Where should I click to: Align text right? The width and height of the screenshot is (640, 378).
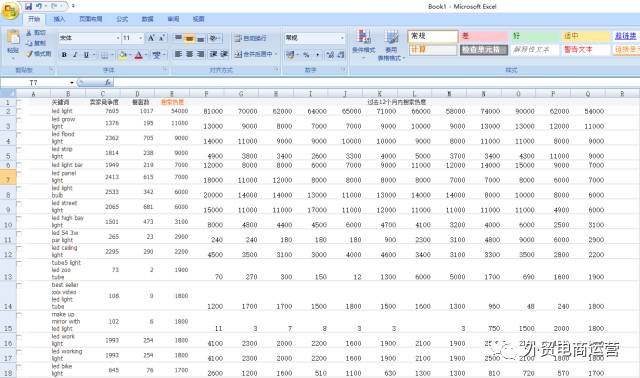pyautogui.click(x=200, y=54)
